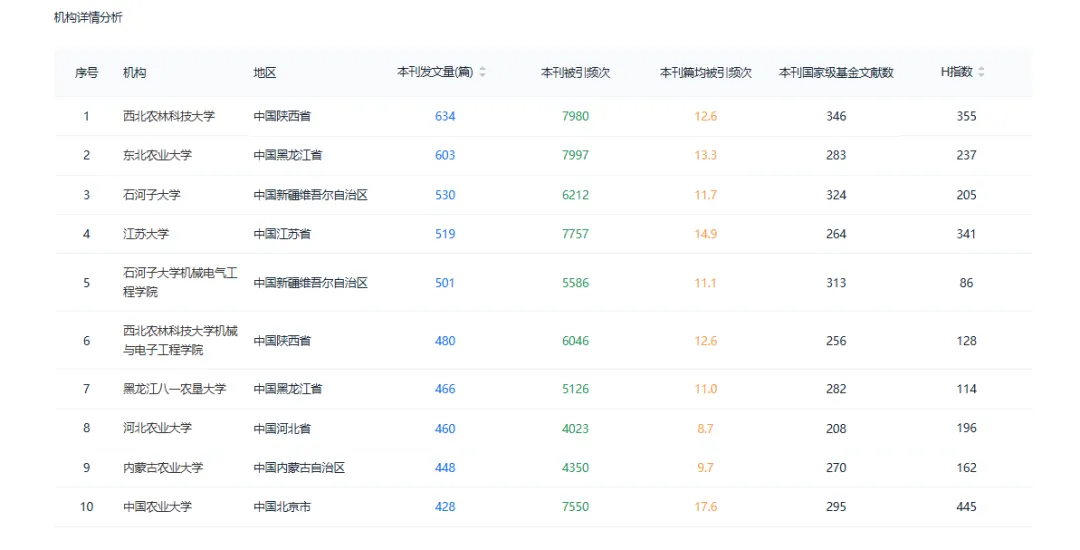This screenshot has width=1080, height=550.
Task: Click citation count 5126
Action: (x=575, y=389)
